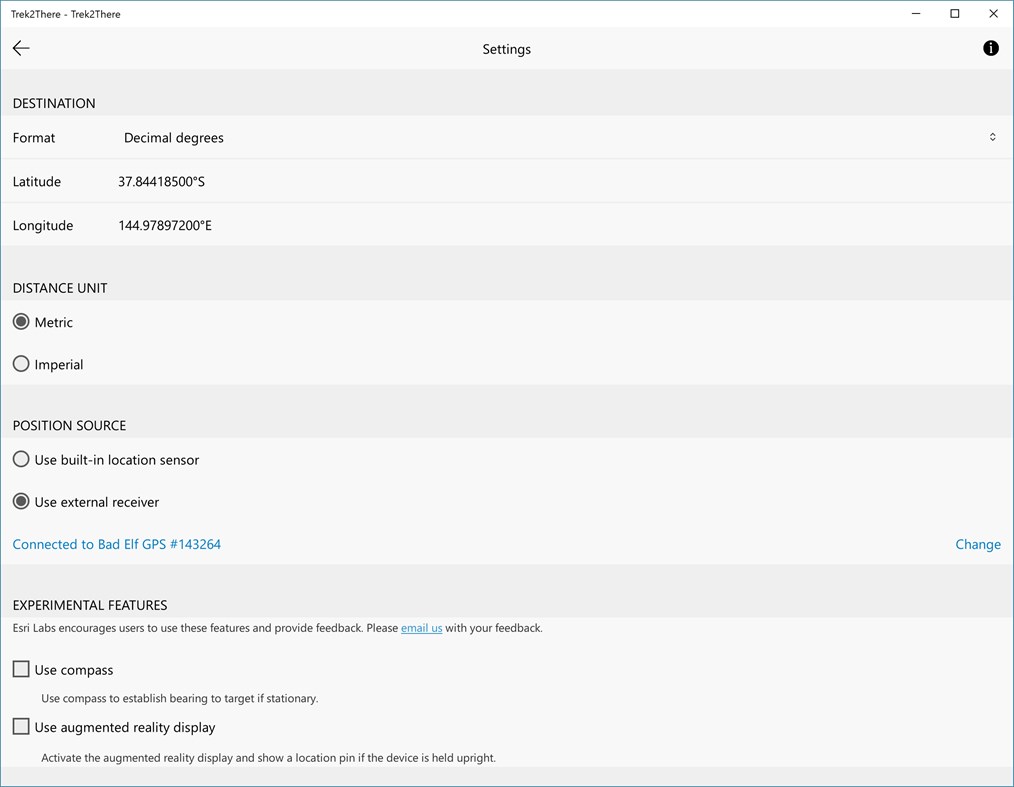Click Connected to Bad Elf GPS link
Image resolution: width=1014 pixels, height=787 pixels.
tap(117, 544)
